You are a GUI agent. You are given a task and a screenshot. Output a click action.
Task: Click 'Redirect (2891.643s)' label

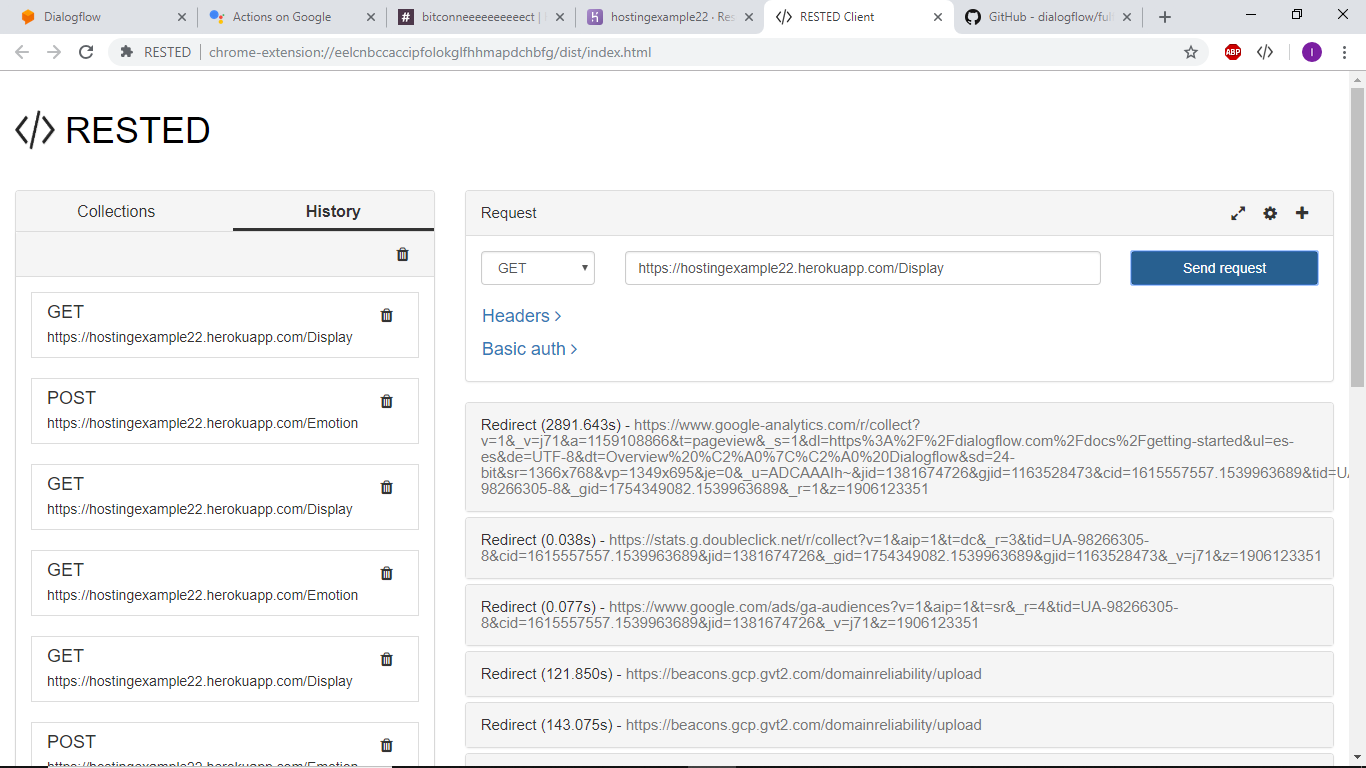click(x=551, y=425)
